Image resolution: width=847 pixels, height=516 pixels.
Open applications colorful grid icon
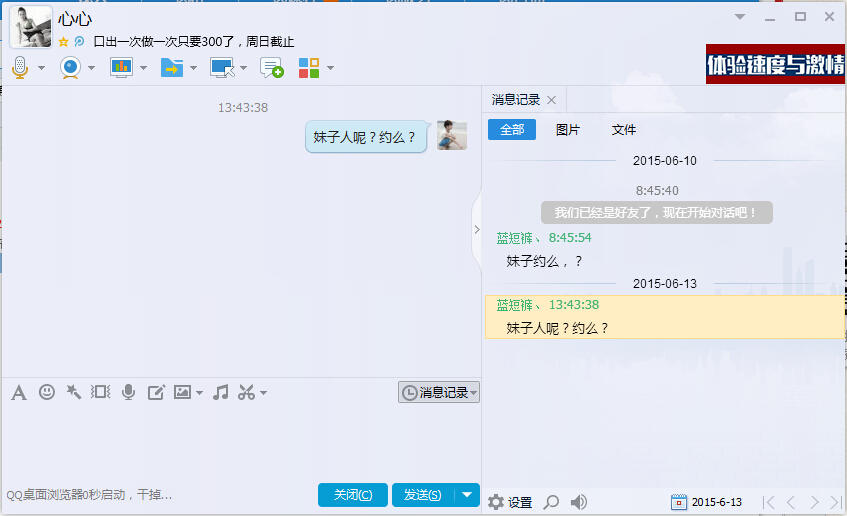click(309, 68)
